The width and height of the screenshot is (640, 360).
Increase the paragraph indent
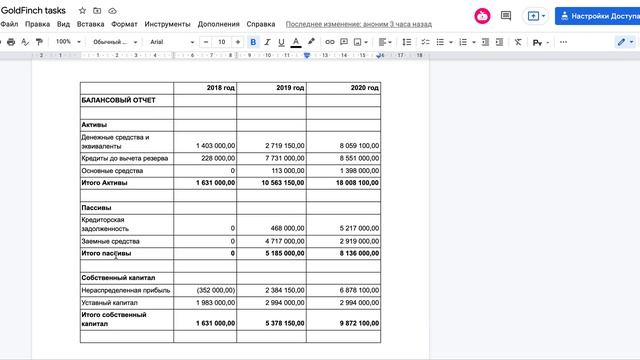point(499,42)
